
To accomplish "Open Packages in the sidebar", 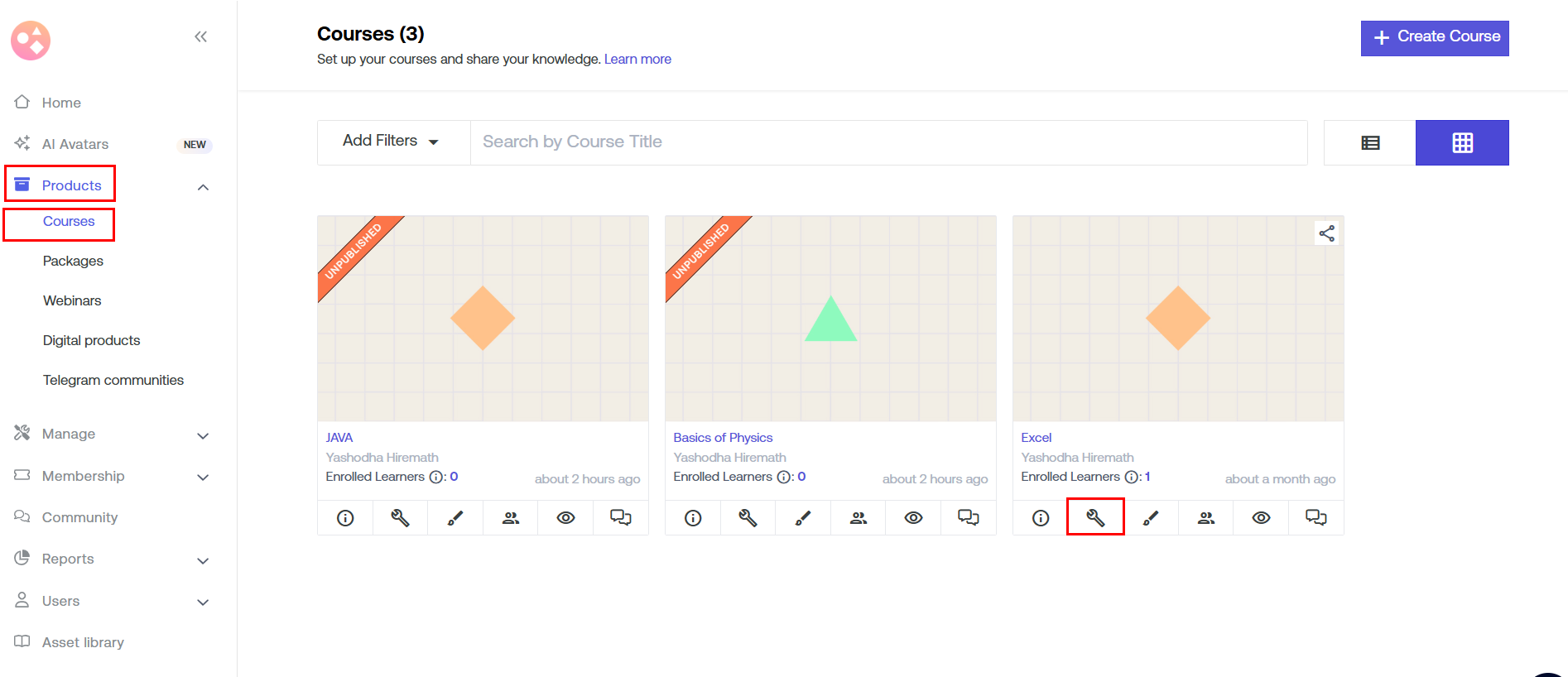I will click(73, 261).
